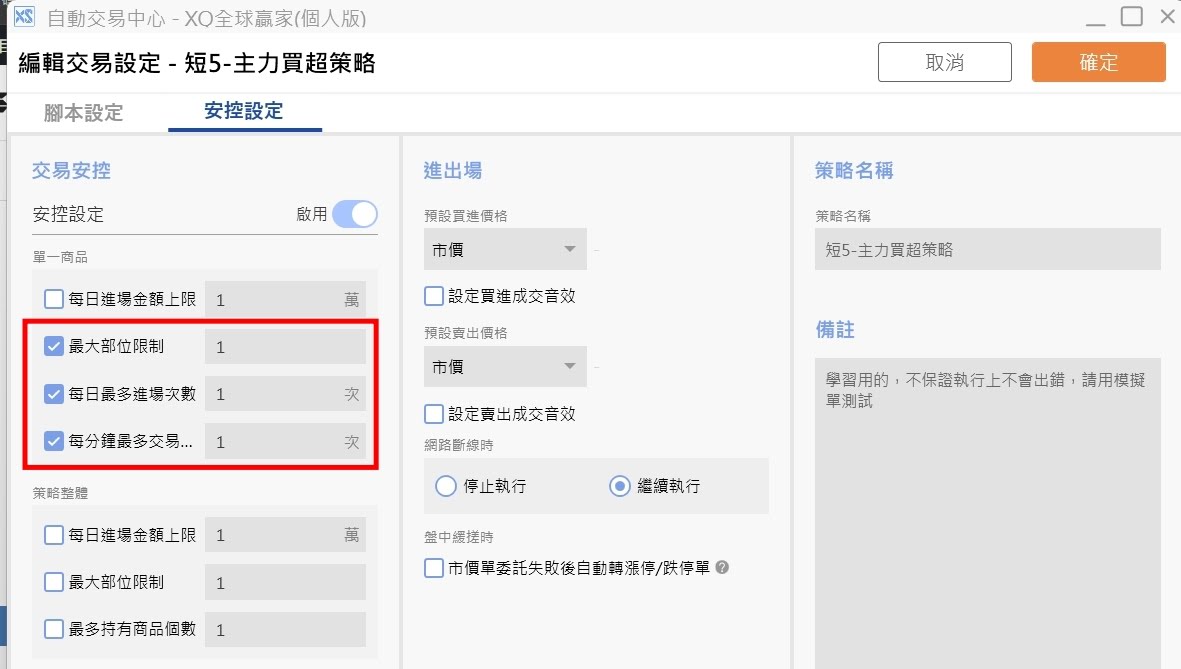Uncheck 單一商品 最大部位限制 checkbox
The width and height of the screenshot is (1181, 669).
click(54, 347)
